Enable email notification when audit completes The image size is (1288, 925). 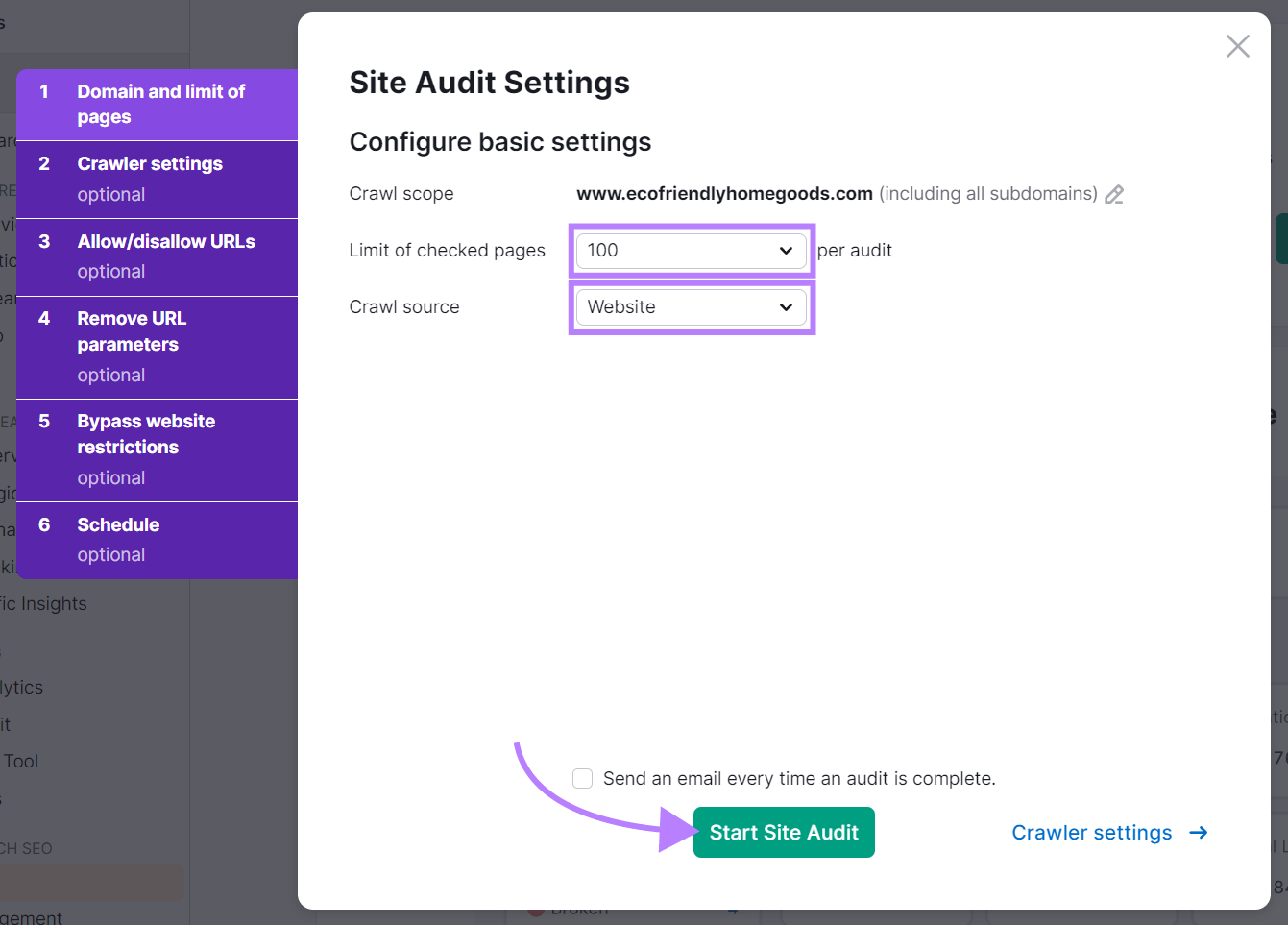(582, 778)
